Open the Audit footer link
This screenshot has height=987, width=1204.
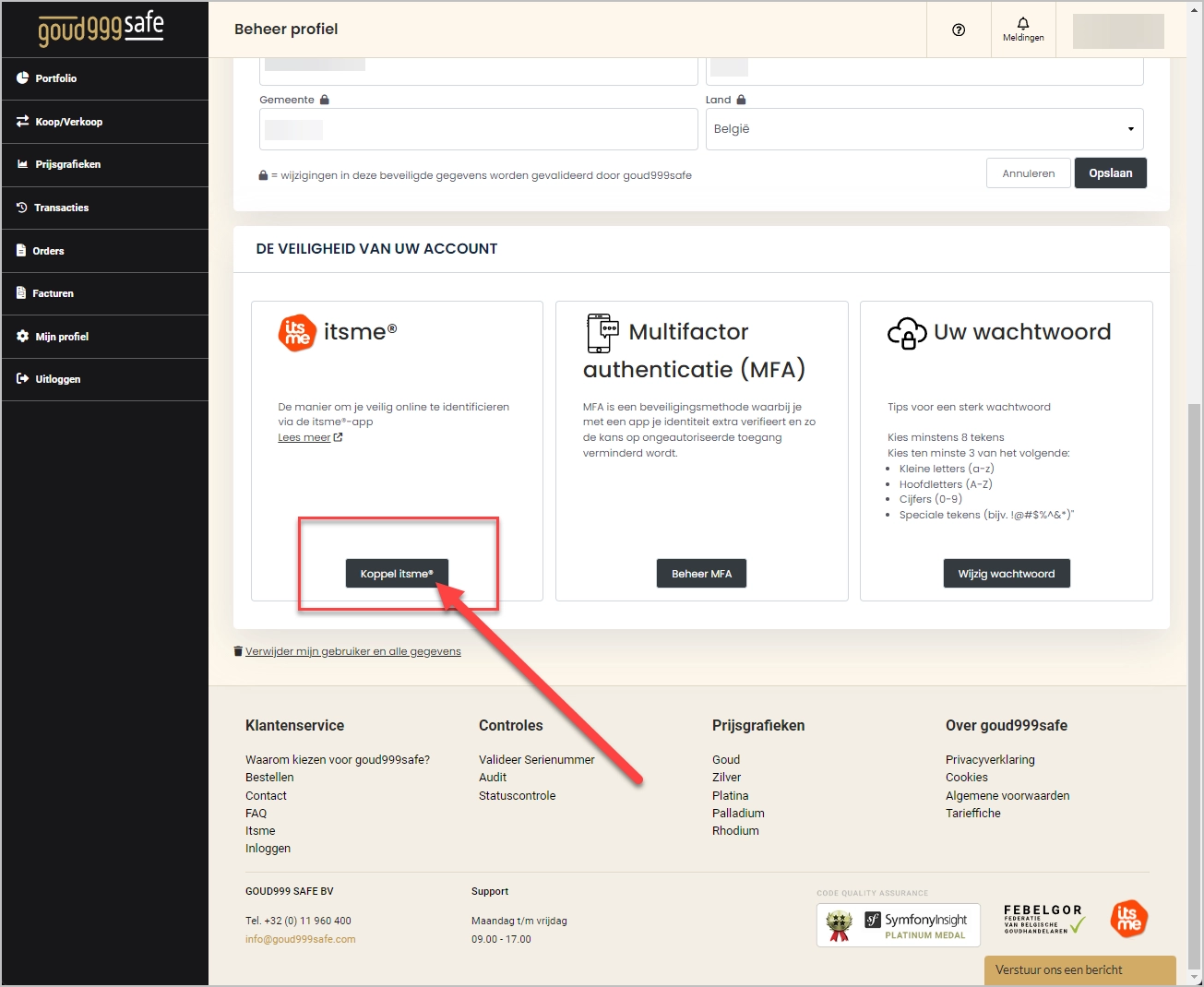[493, 778]
